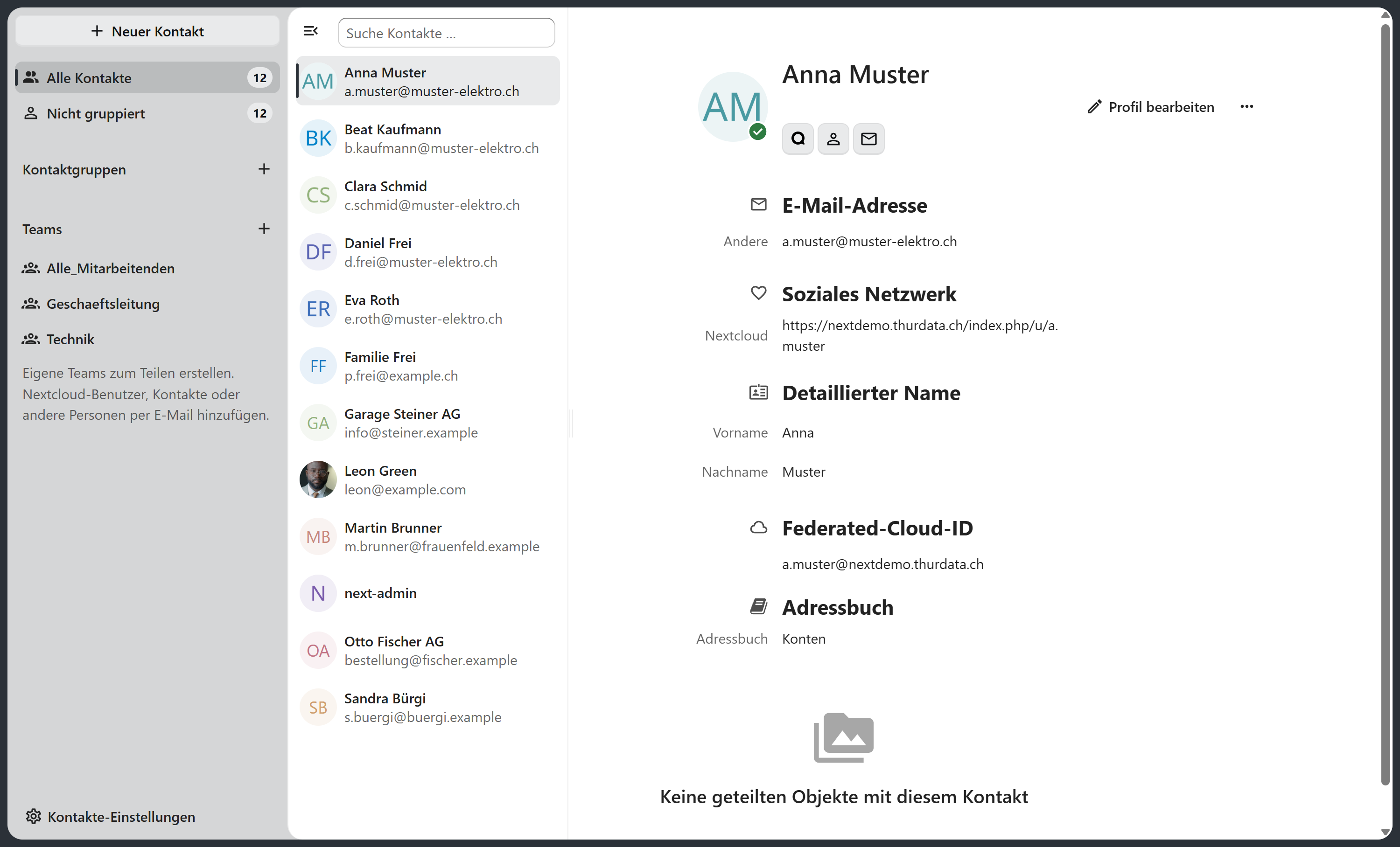Toggle the contact list navigation icon
This screenshot has width=1400, height=847.
tap(310, 31)
